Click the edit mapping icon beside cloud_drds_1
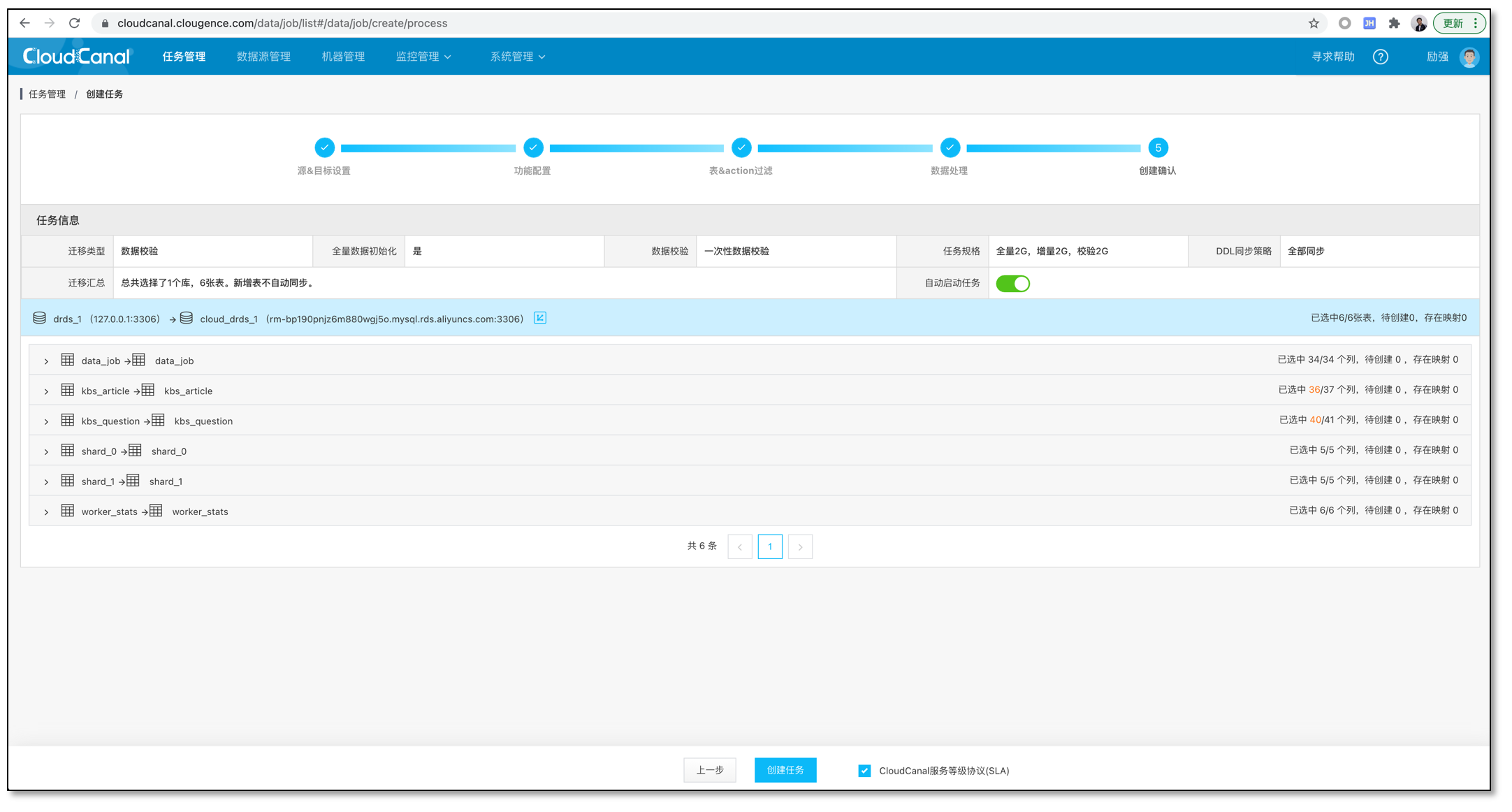The width and height of the screenshot is (1512, 812). [x=540, y=318]
